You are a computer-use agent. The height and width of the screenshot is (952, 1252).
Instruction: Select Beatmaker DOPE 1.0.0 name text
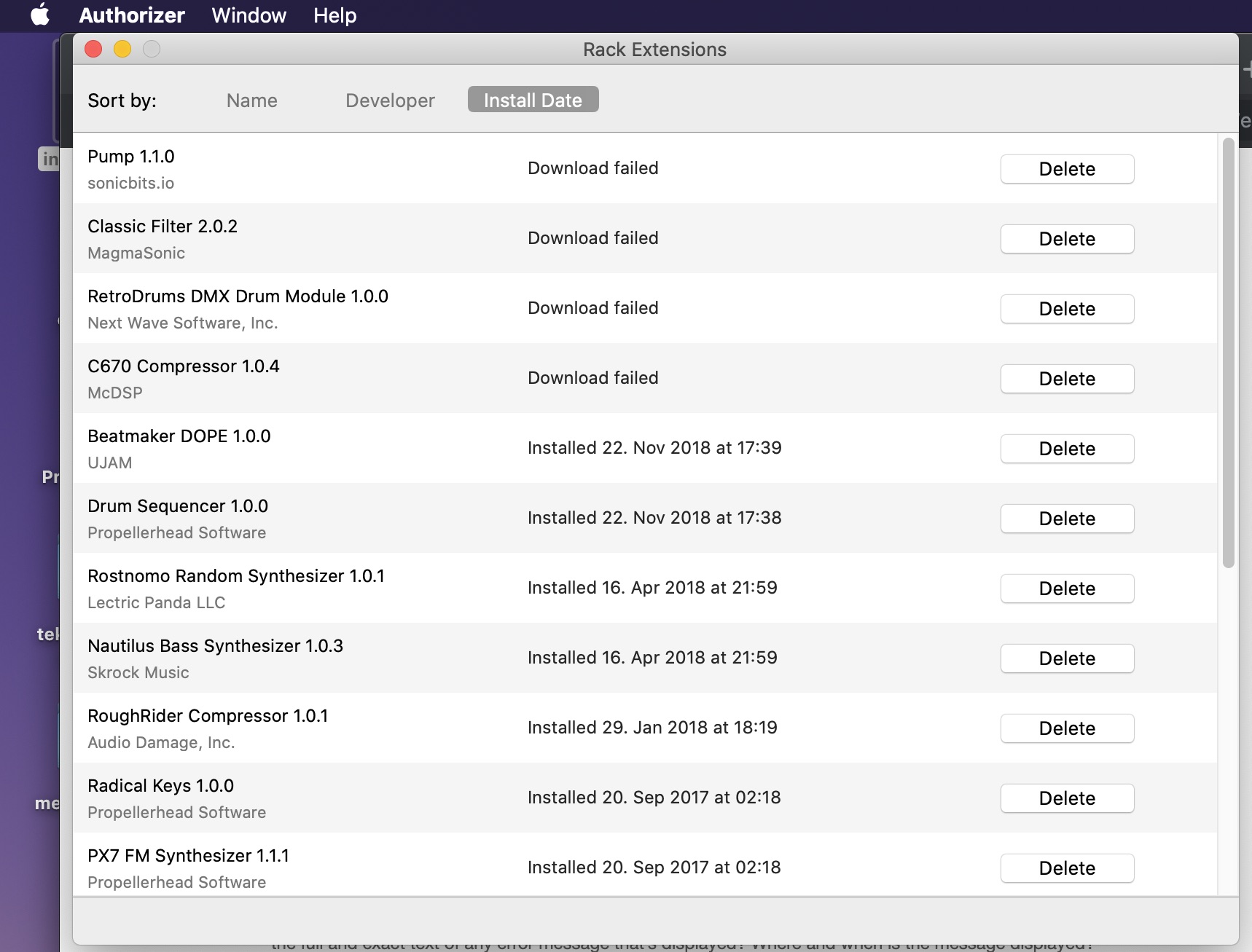tap(179, 436)
